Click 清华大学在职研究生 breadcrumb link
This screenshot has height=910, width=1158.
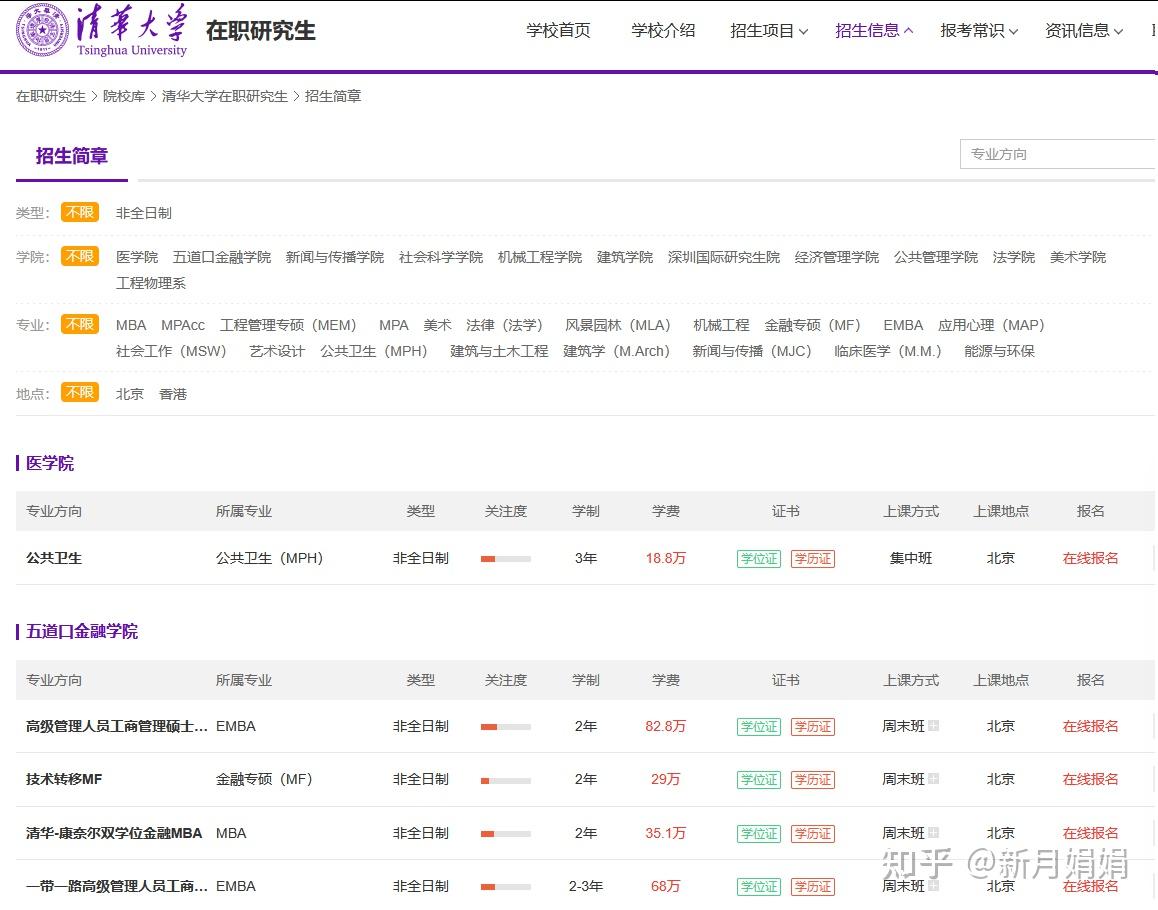225,96
